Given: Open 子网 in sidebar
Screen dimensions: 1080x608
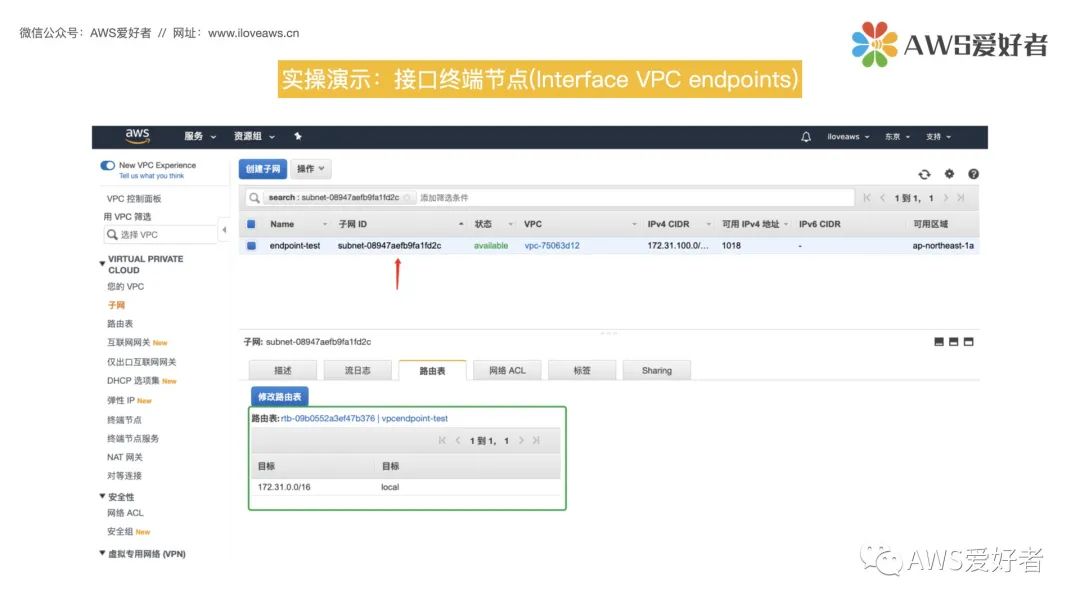Looking at the screenshot, I should point(116,305).
